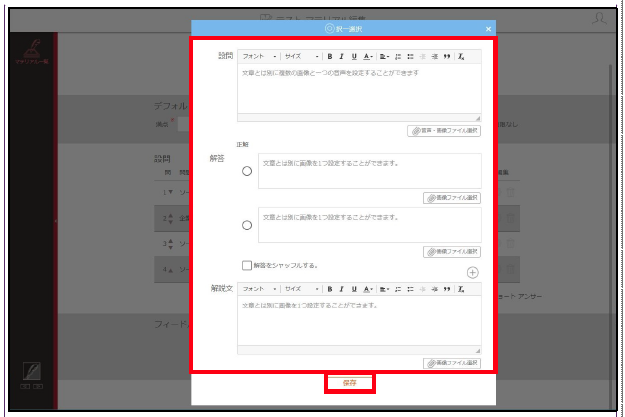Mark first answer as correct
Screen dimensions: 625x417
(x=247, y=171)
